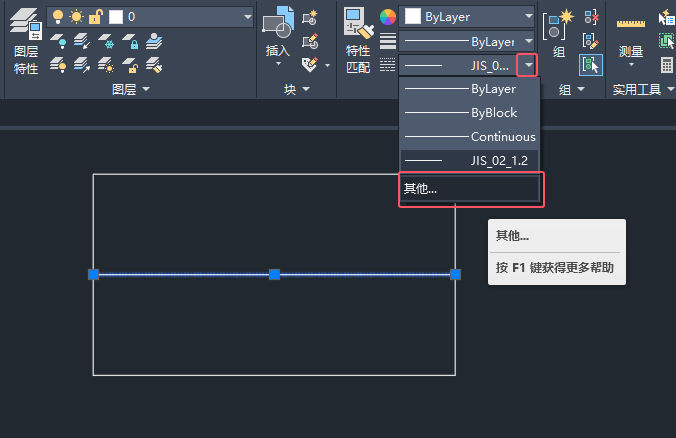Viewport: 676px width, 438px height.
Task: Select the Match Properties (特性匹配) tool
Action: 358,22
